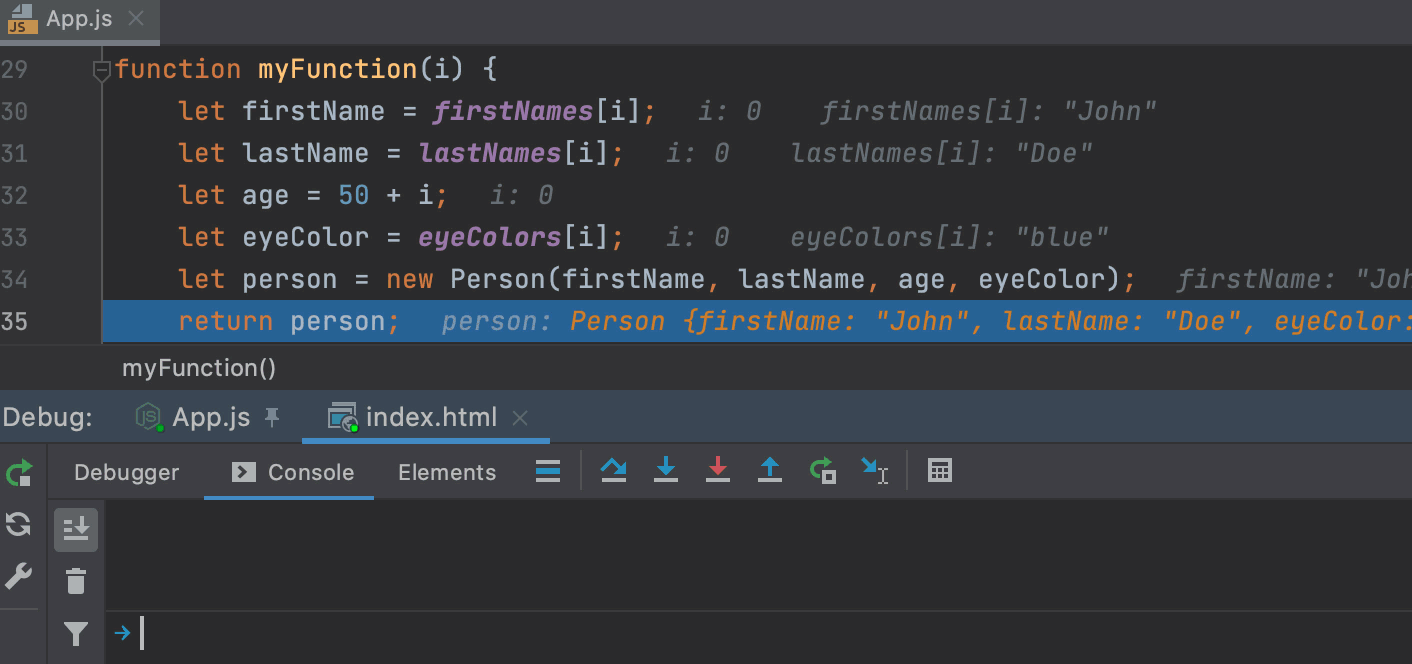Click the myFunction() frame breadcrumb
This screenshot has width=1412, height=664.
pyautogui.click(x=198, y=368)
